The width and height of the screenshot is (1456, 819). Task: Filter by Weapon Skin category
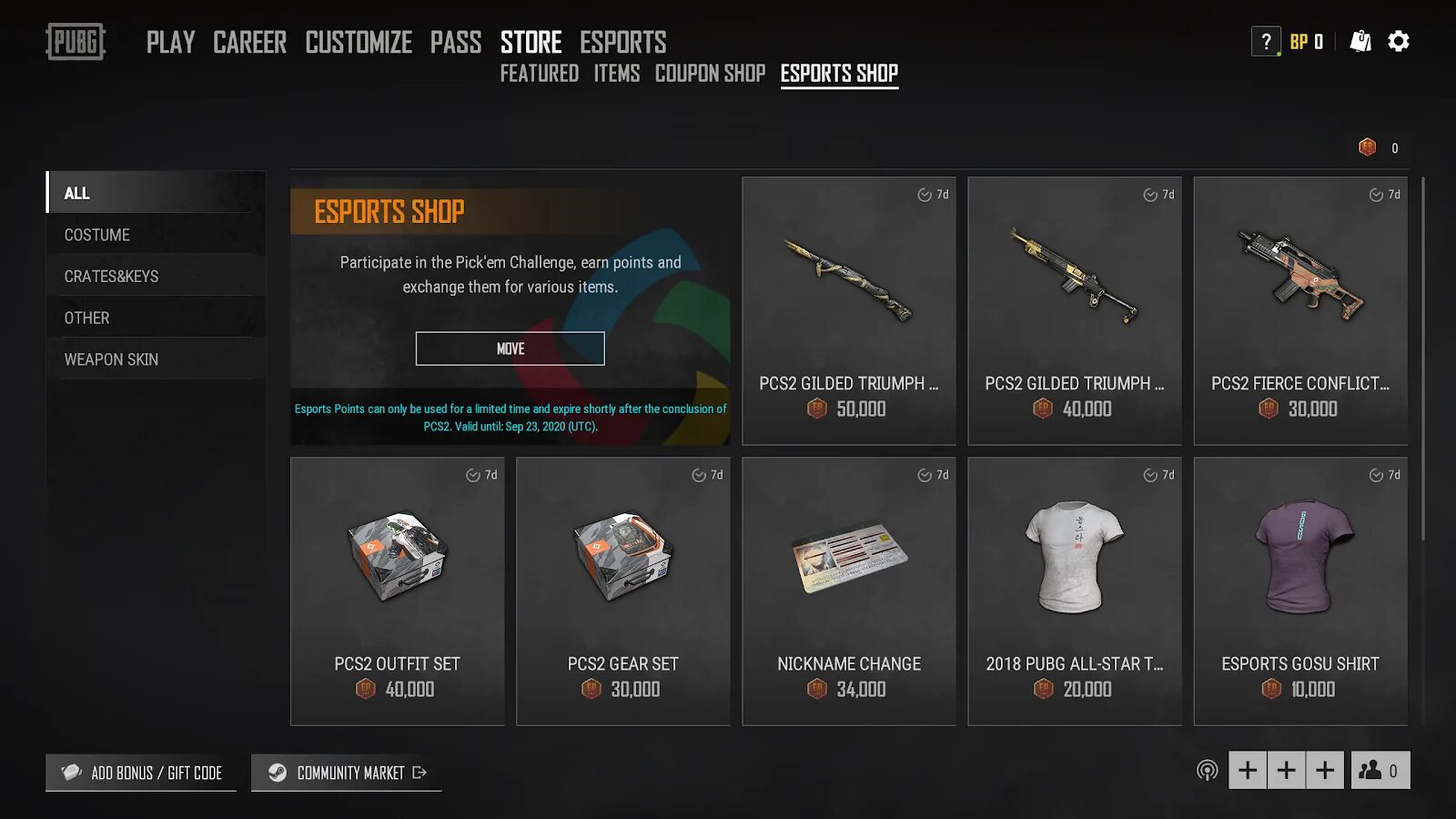point(157,359)
